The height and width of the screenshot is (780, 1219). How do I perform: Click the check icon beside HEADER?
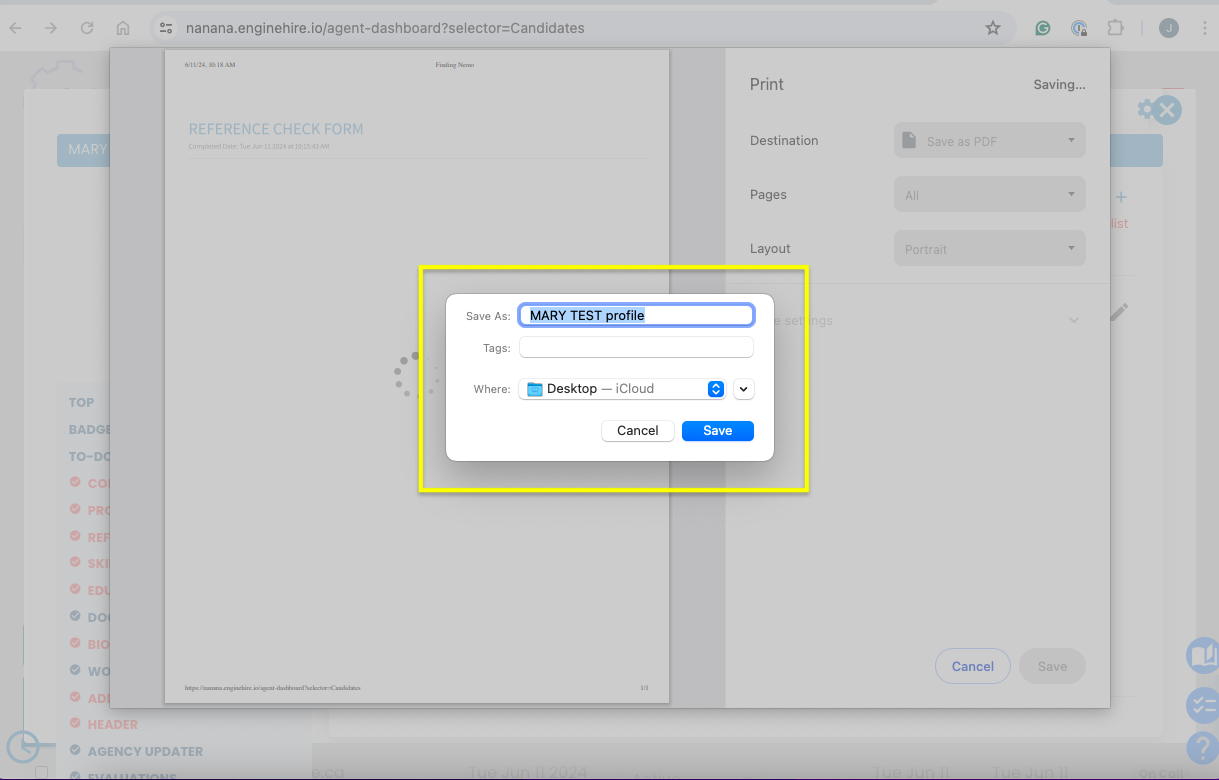click(75, 723)
